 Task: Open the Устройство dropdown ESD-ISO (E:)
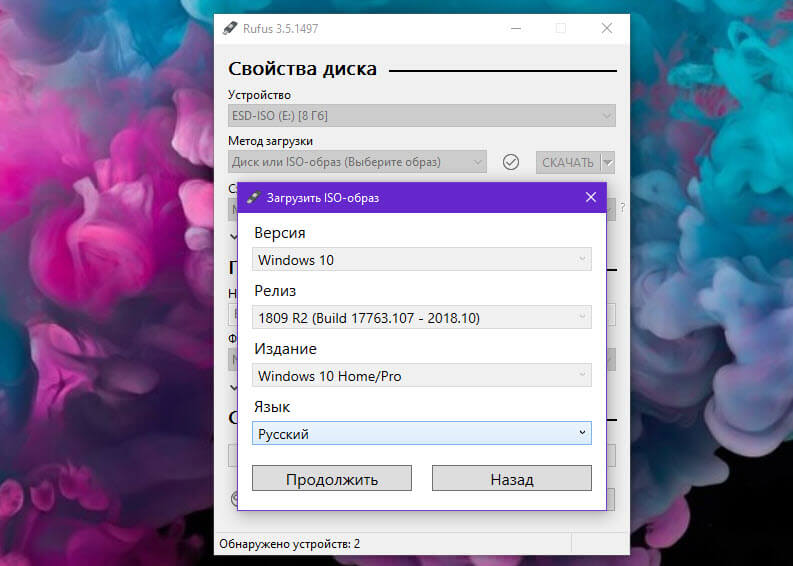tap(421, 116)
